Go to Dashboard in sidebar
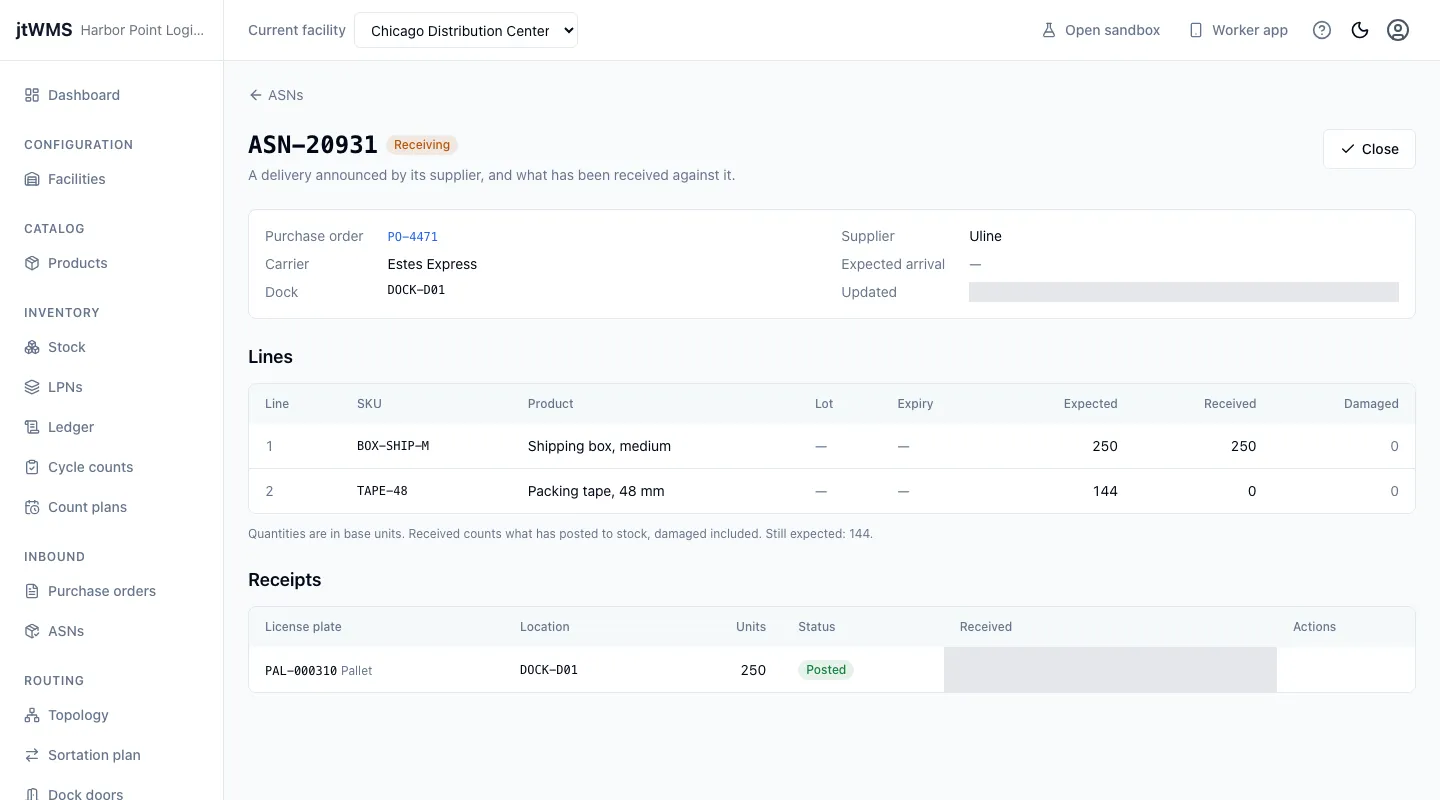Viewport: 1440px width, 800px height. pyautogui.click(x=111, y=95)
